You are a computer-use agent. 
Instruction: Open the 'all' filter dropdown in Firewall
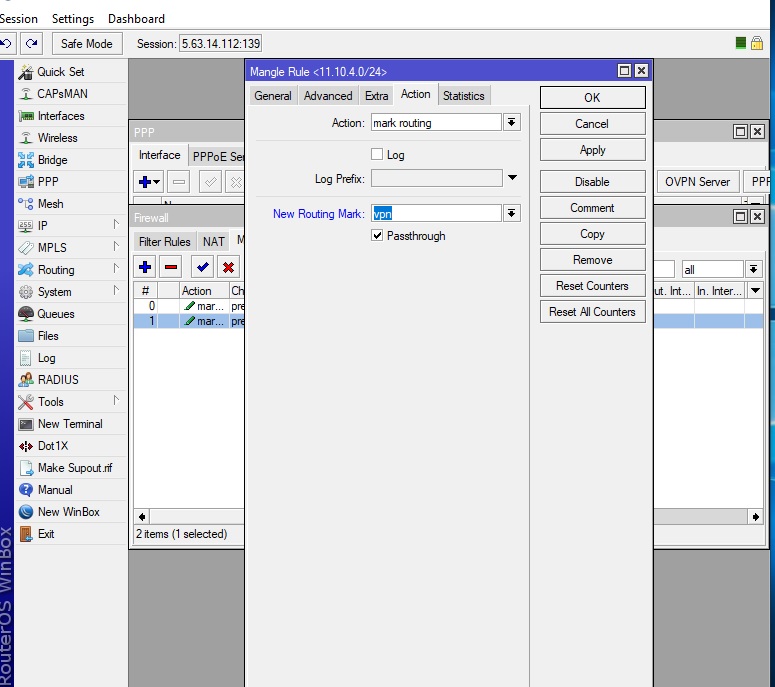[753, 269]
